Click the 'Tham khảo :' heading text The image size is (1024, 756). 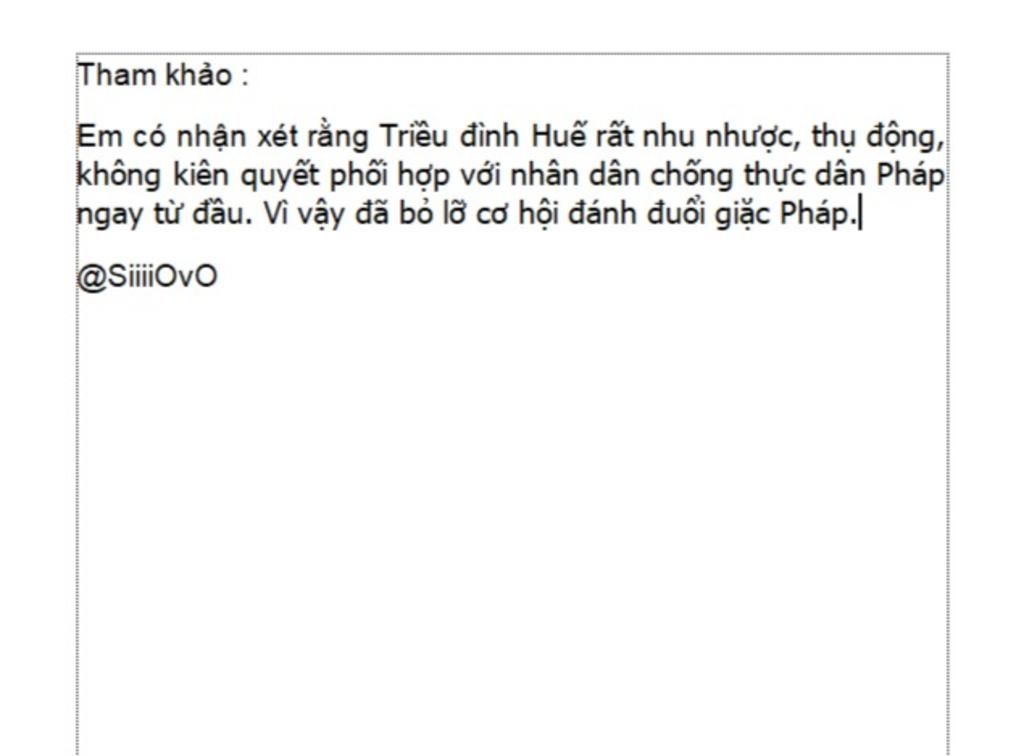[x=163, y=75]
